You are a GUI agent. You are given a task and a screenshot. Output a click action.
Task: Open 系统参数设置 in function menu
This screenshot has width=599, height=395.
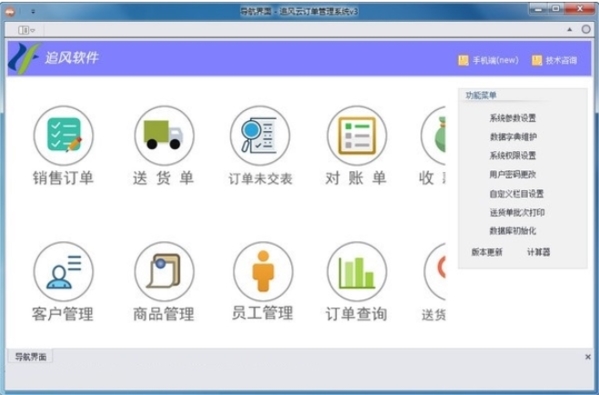pos(513,118)
